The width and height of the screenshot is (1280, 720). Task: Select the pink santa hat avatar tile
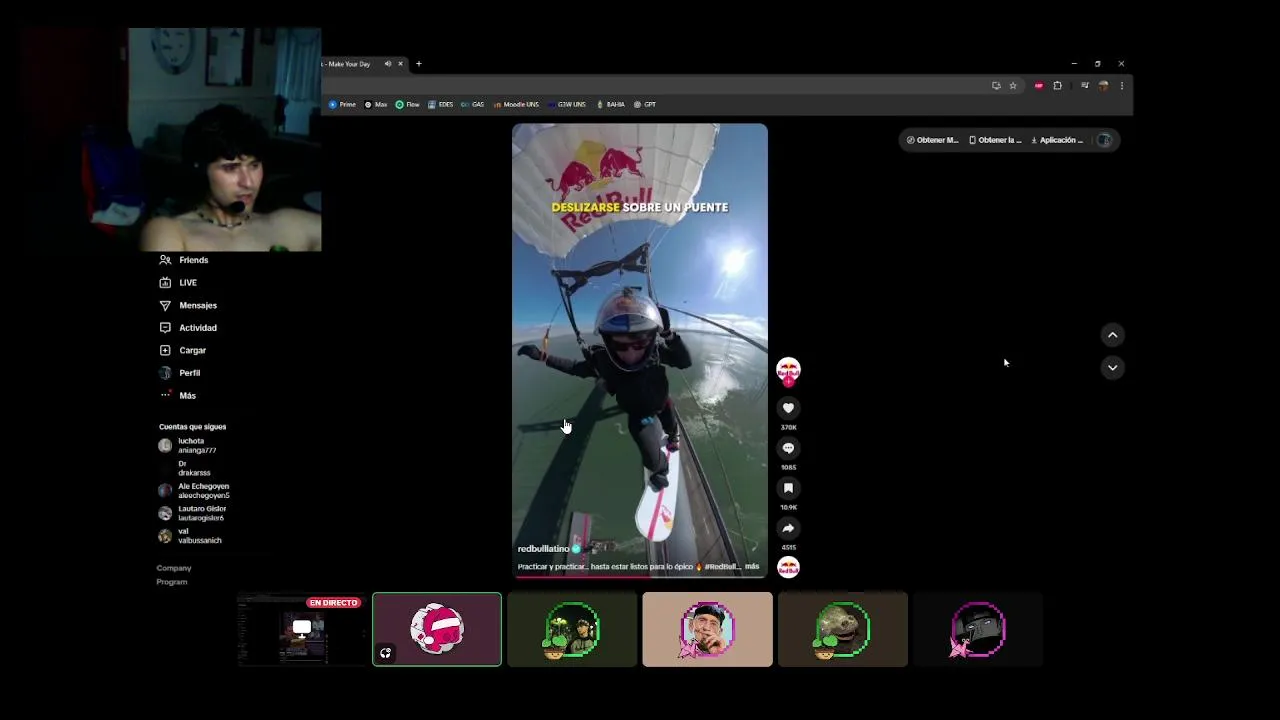(437, 629)
